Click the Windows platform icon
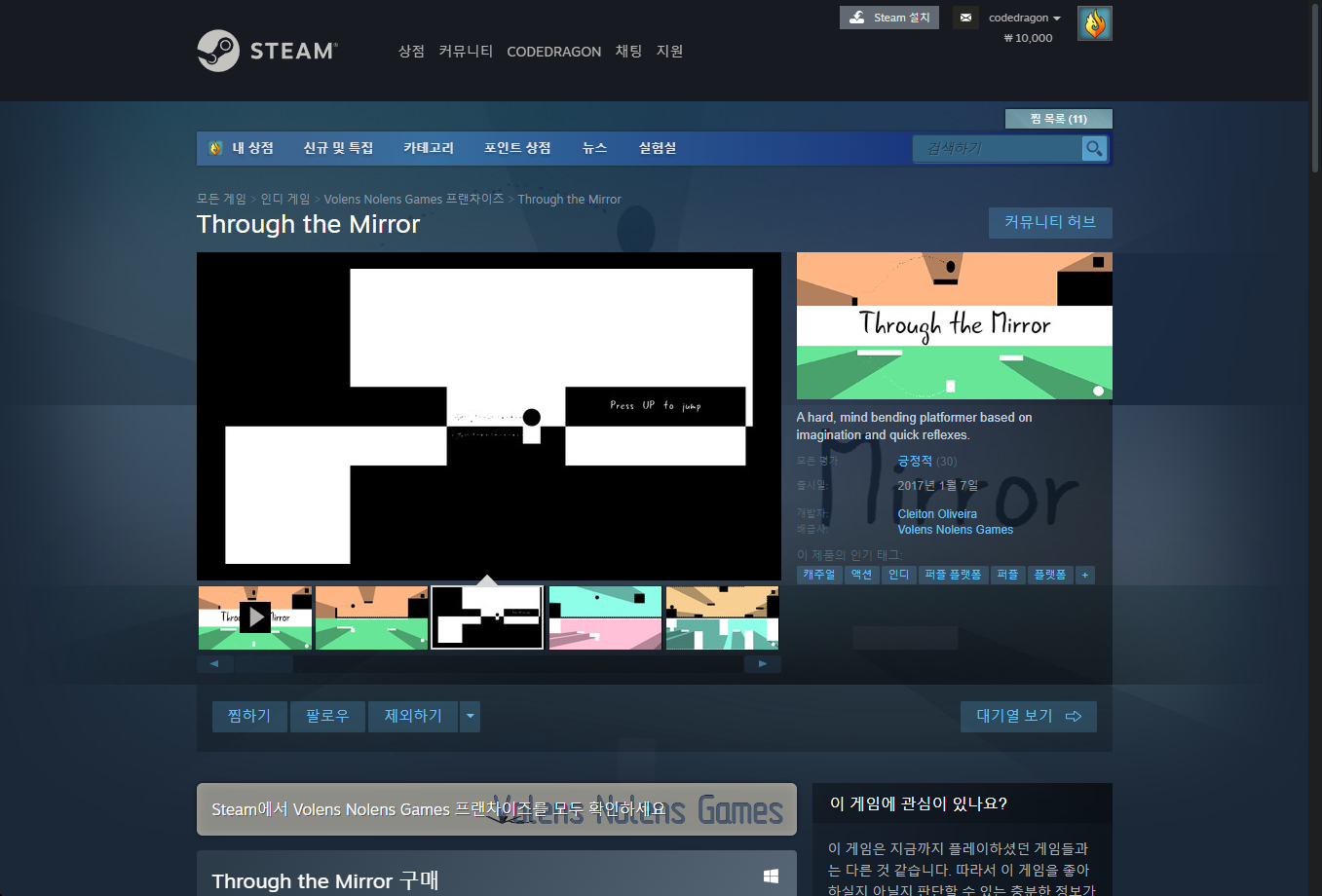 [x=771, y=877]
